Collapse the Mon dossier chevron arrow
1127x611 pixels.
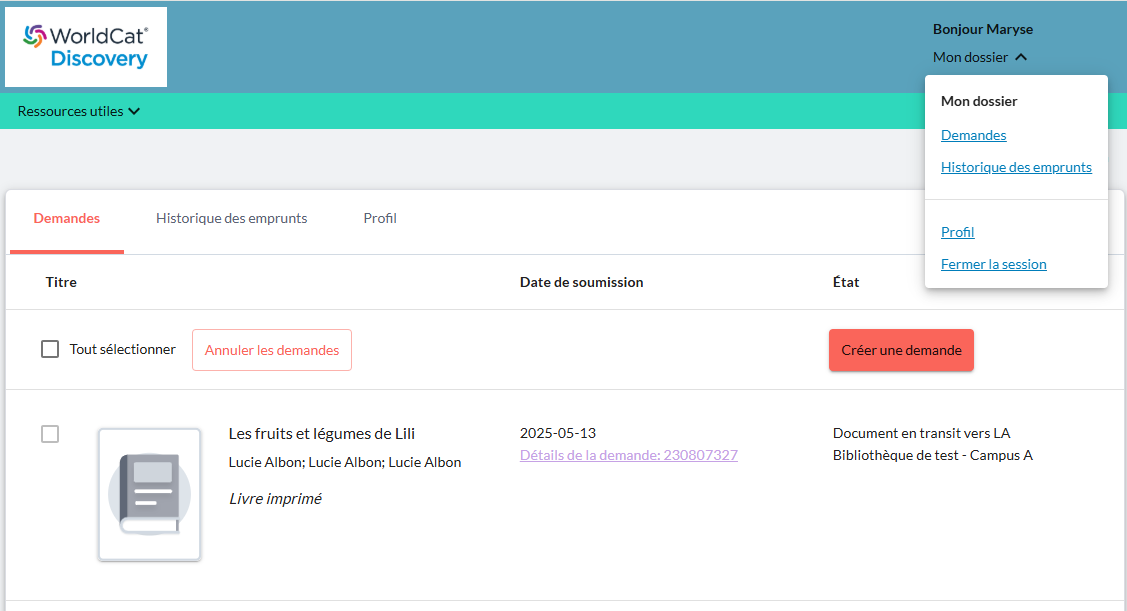click(1021, 57)
